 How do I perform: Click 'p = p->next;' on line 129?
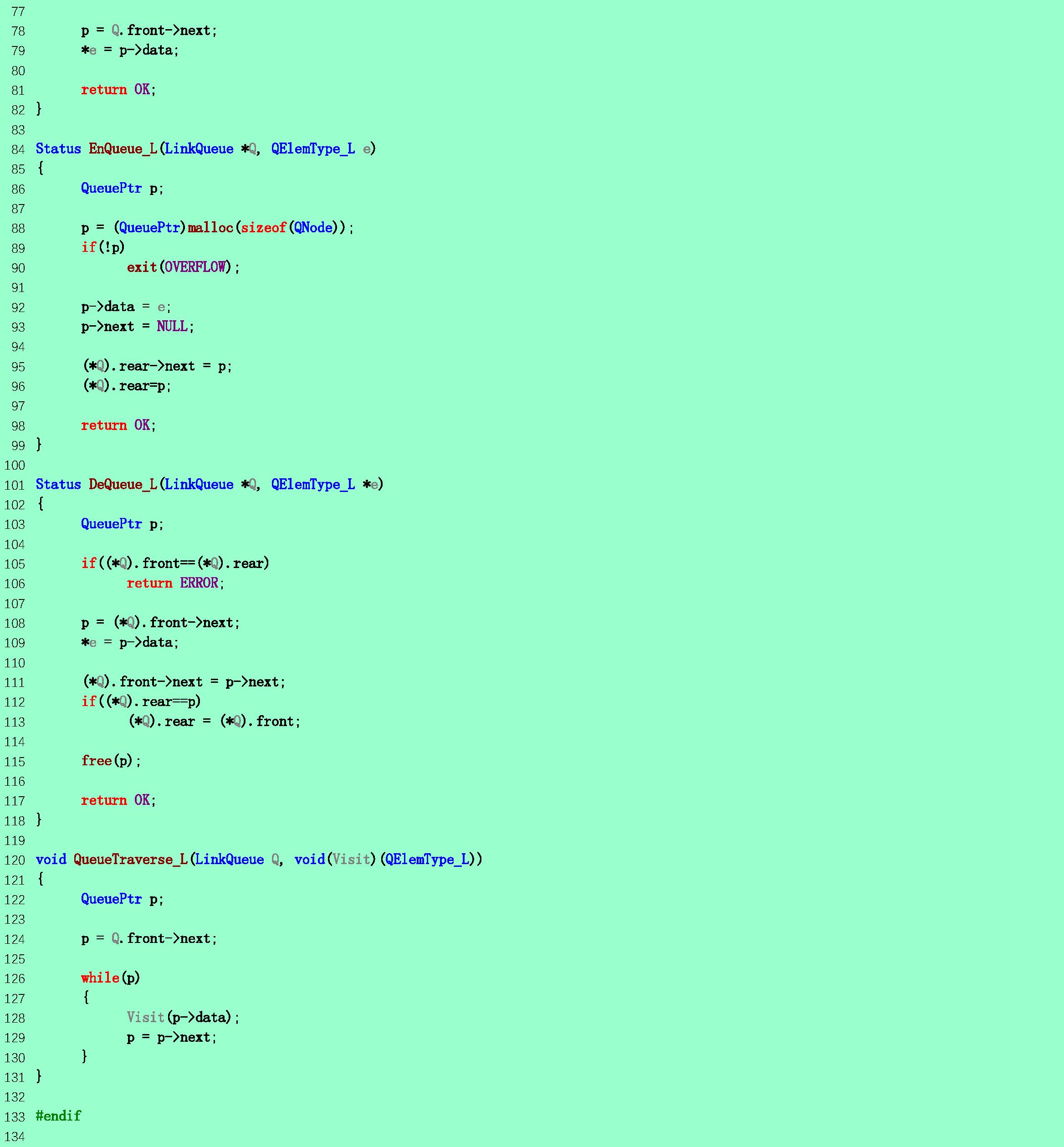tap(172, 1038)
